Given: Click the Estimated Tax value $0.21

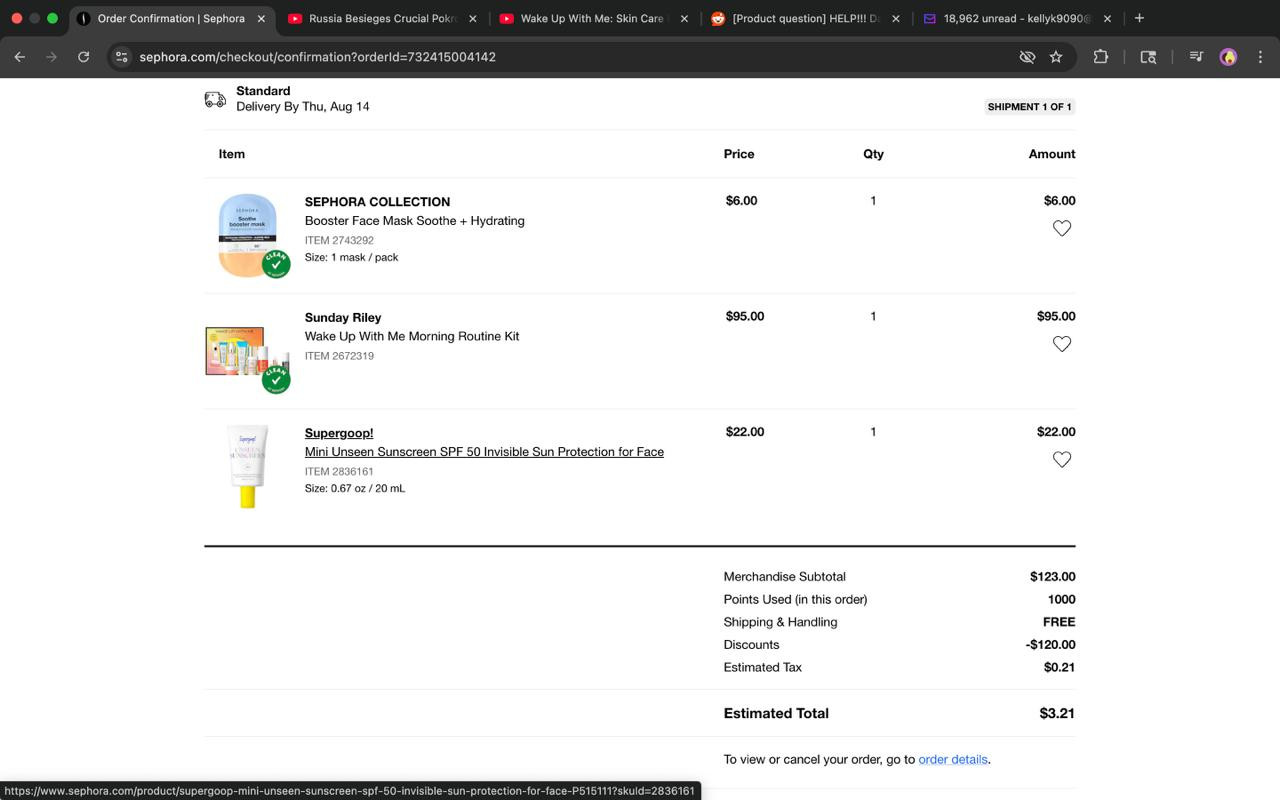Looking at the screenshot, I should (1059, 668).
